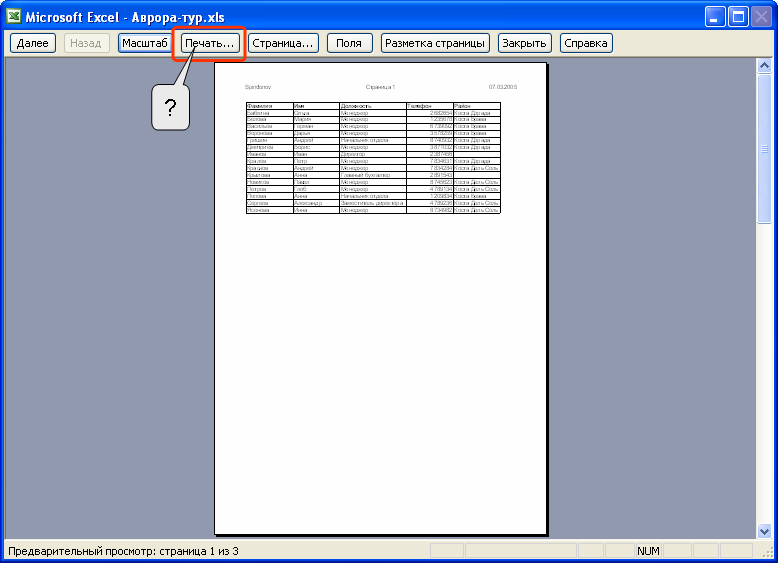
Task: Click the NUM status bar indicator
Action: pyautogui.click(x=648, y=551)
